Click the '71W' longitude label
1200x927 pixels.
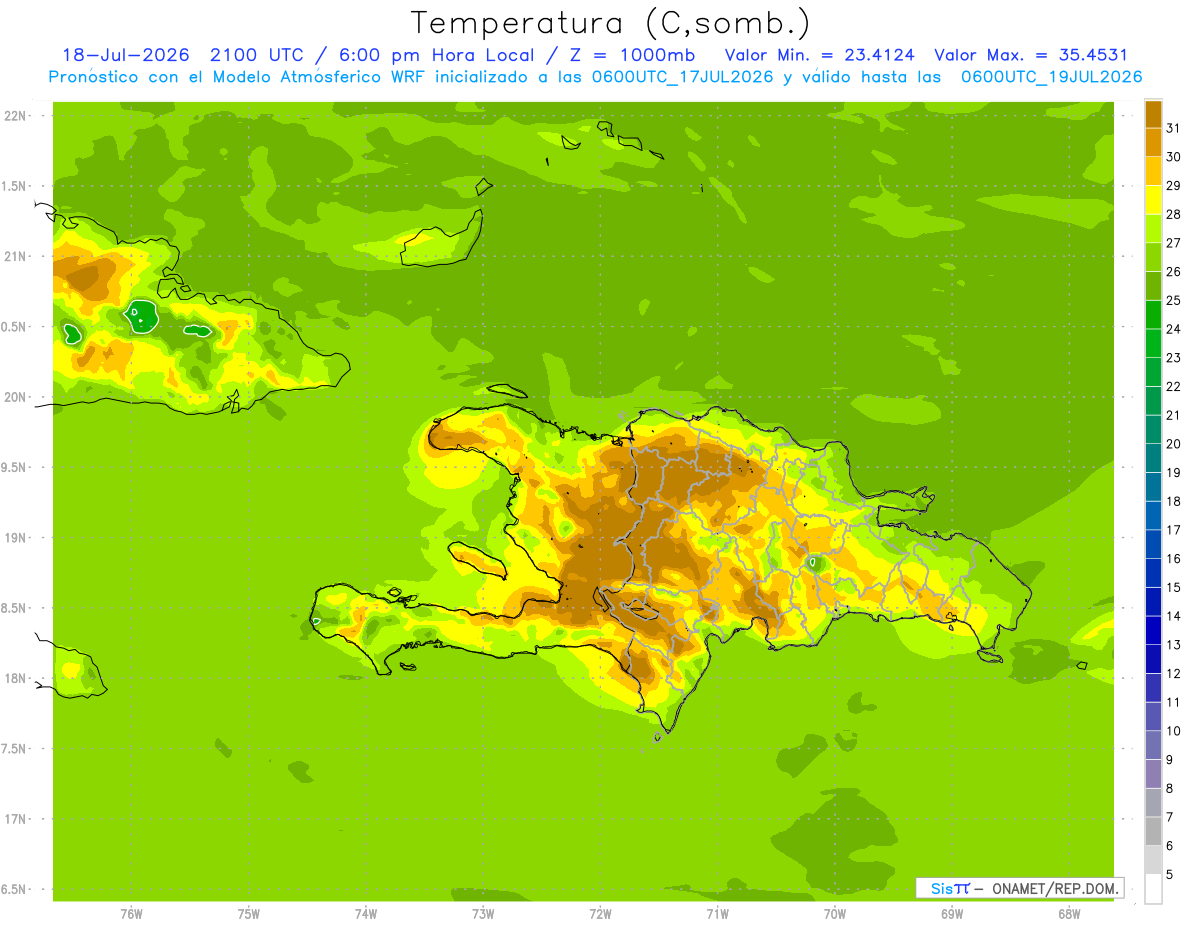tap(717, 914)
